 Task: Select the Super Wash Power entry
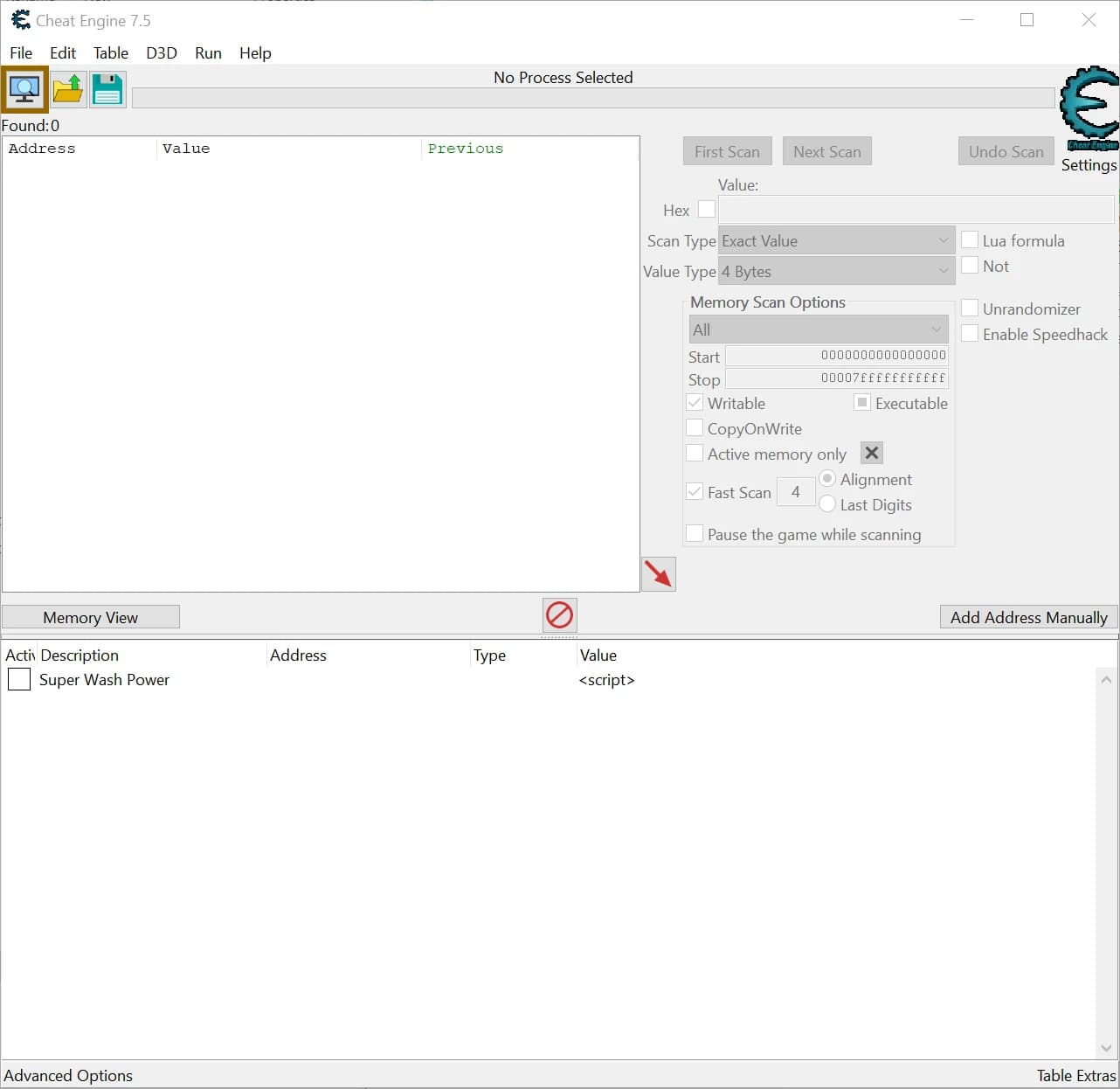104,679
